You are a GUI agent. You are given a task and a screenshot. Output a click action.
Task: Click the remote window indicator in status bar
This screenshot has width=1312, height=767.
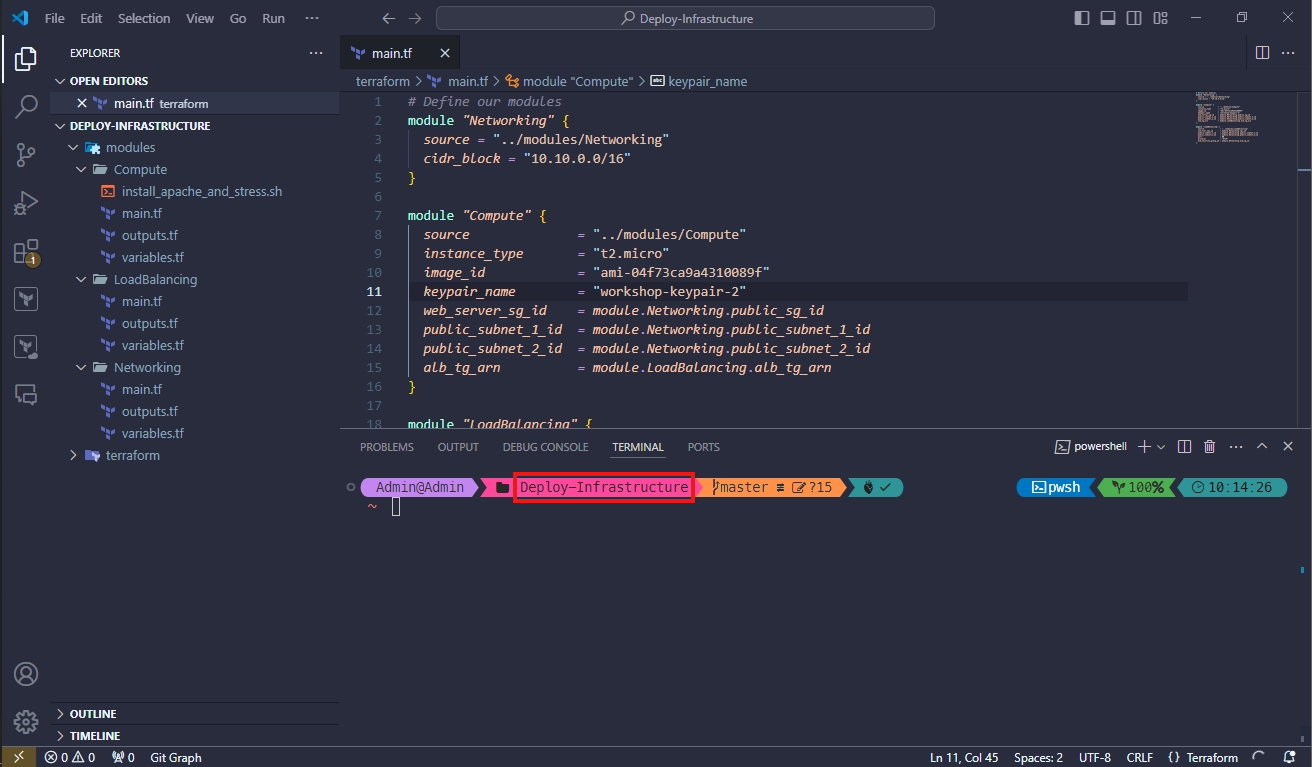18,757
